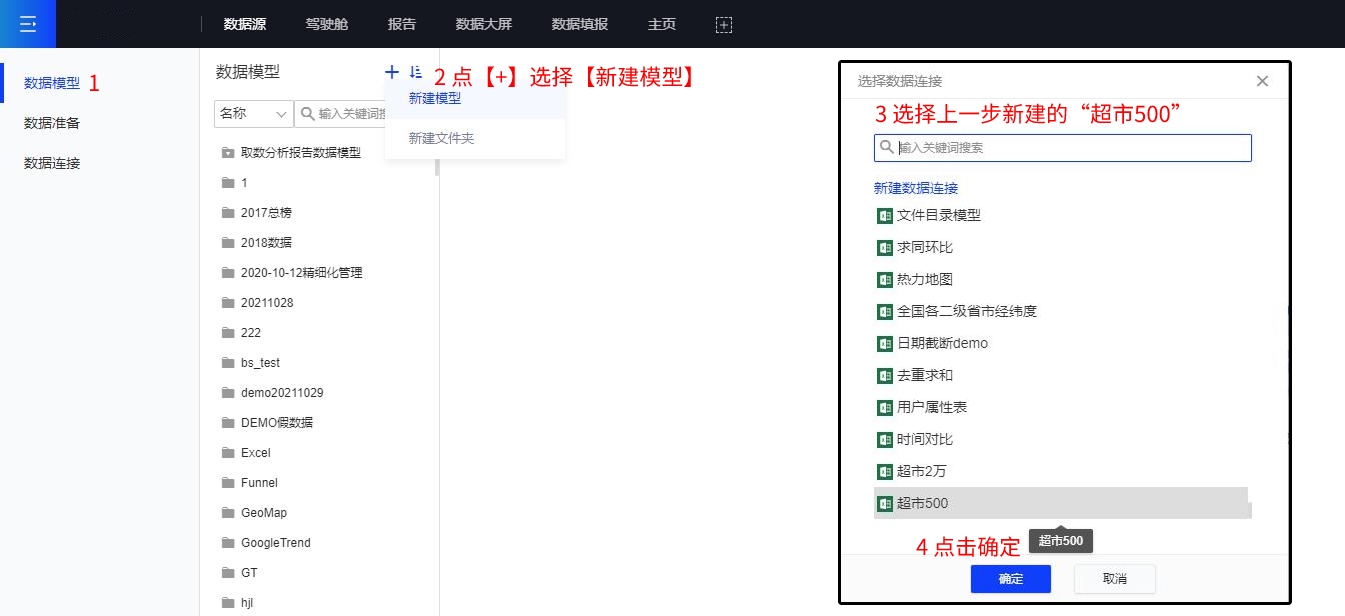
Task: Switch to the 驾驶舱 tab
Action: pos(327,25)
